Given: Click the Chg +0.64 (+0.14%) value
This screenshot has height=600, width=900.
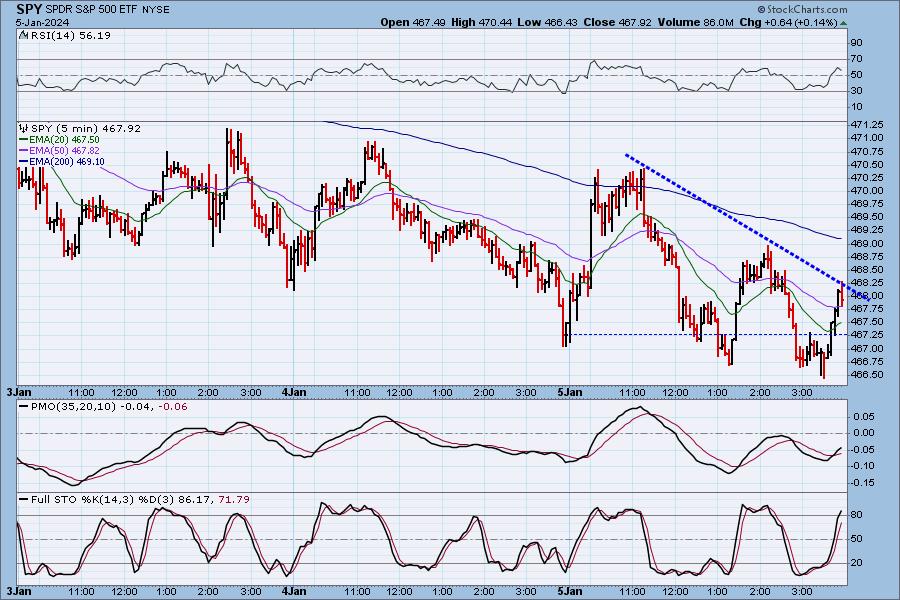Looking at the screenshot, I should click(788, 22).
